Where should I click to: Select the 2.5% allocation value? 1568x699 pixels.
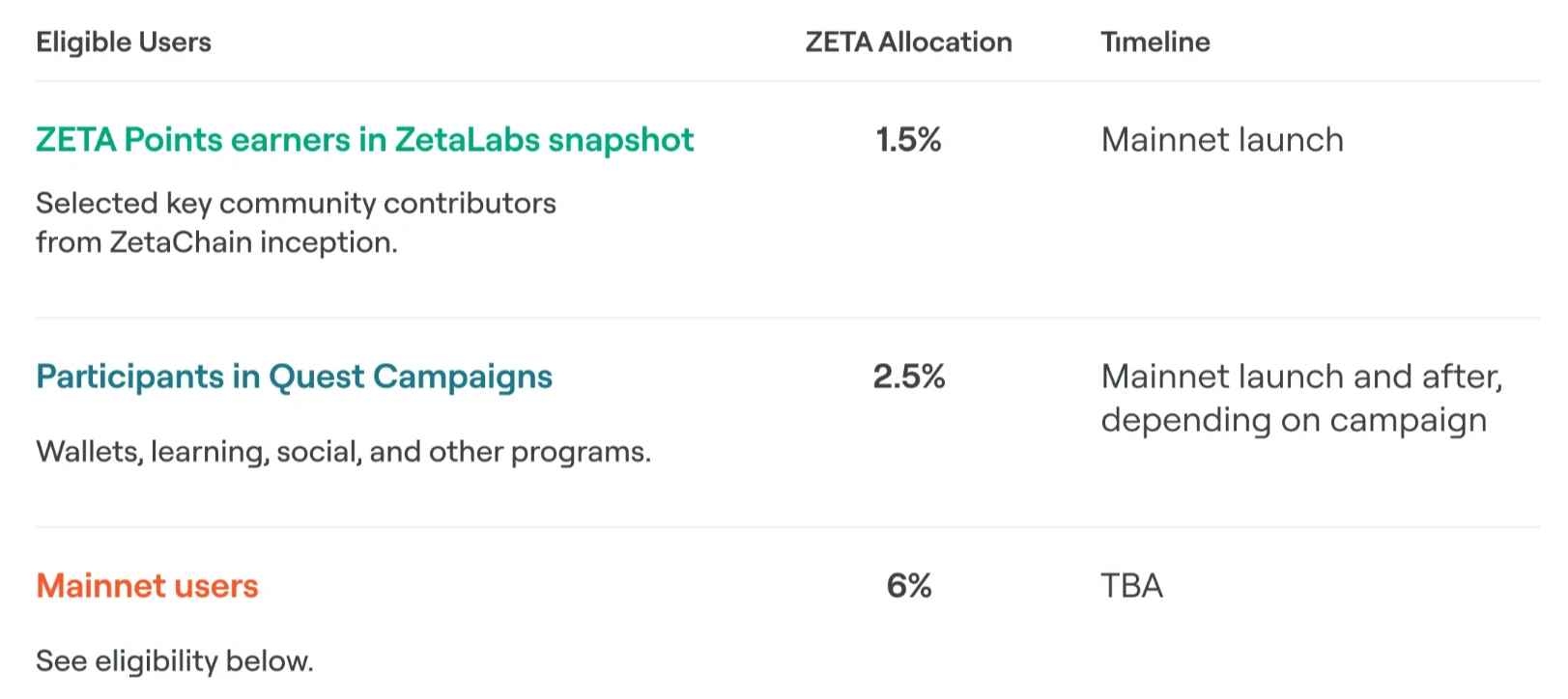click(x=908, y=377)
